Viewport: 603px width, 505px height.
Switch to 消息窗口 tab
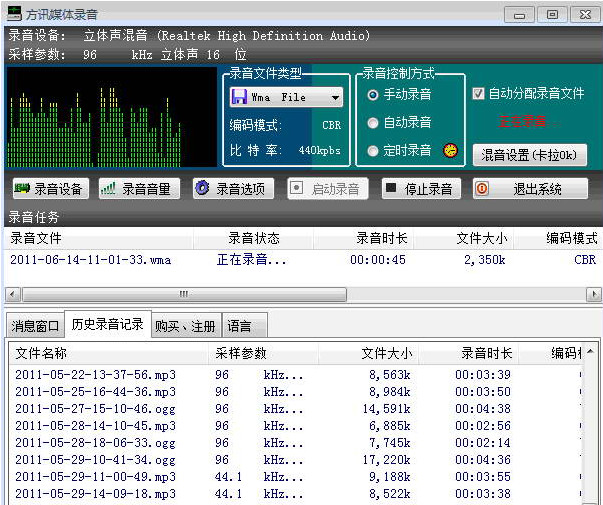click(35, 326)
